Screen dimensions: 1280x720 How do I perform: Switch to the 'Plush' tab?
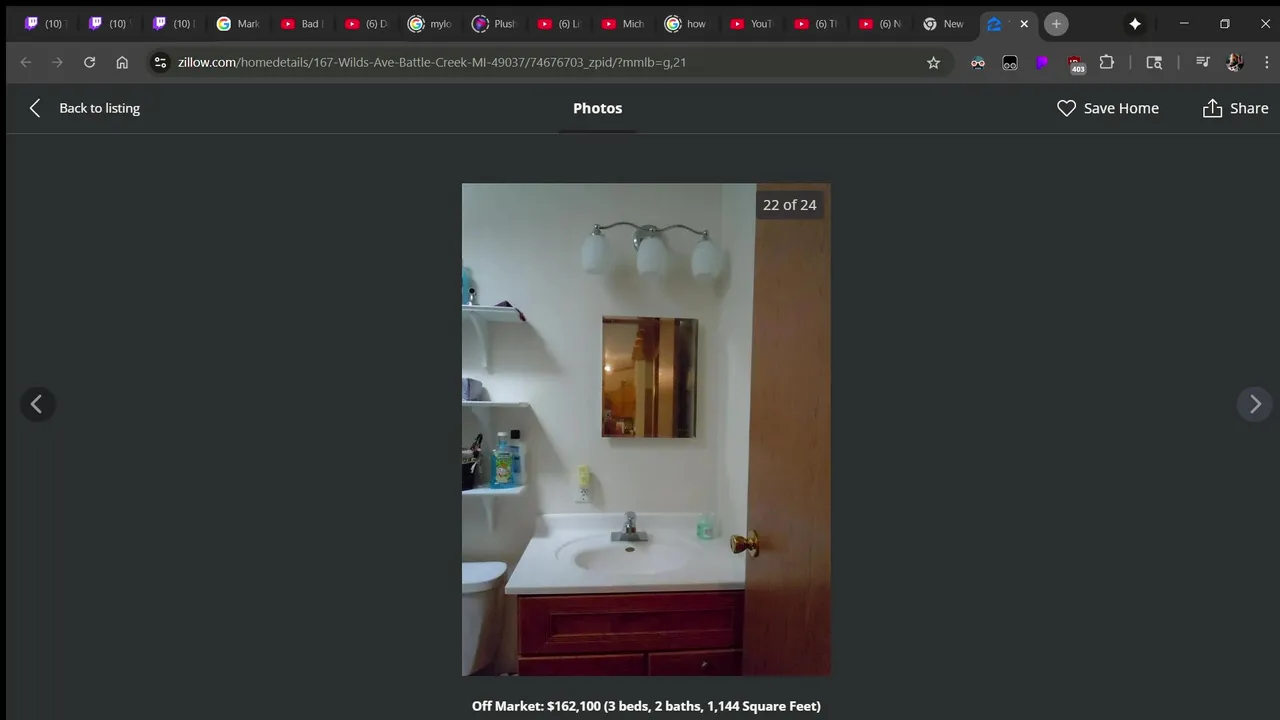495,24
